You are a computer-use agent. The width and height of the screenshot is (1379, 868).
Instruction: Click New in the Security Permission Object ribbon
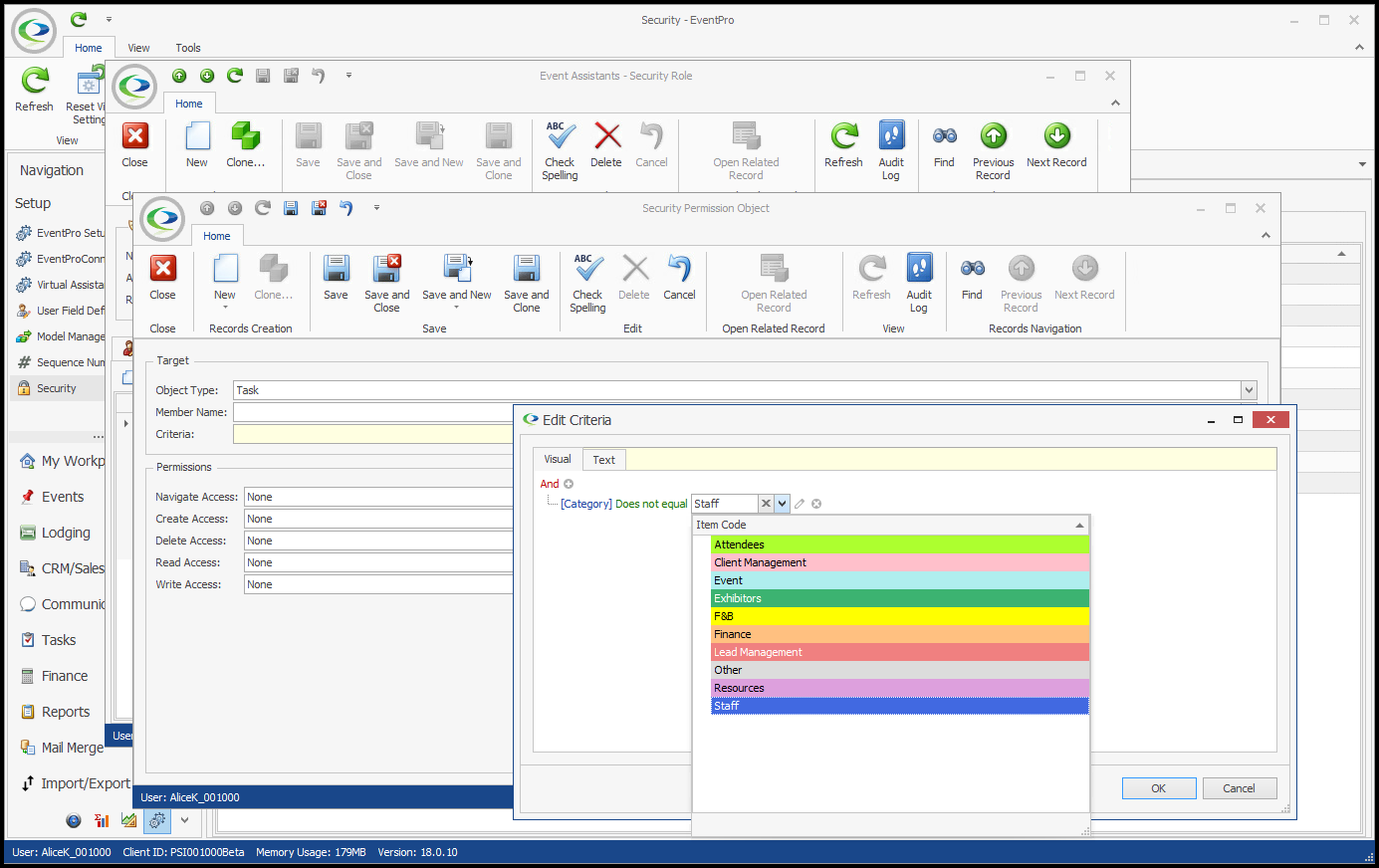[225, 277]
